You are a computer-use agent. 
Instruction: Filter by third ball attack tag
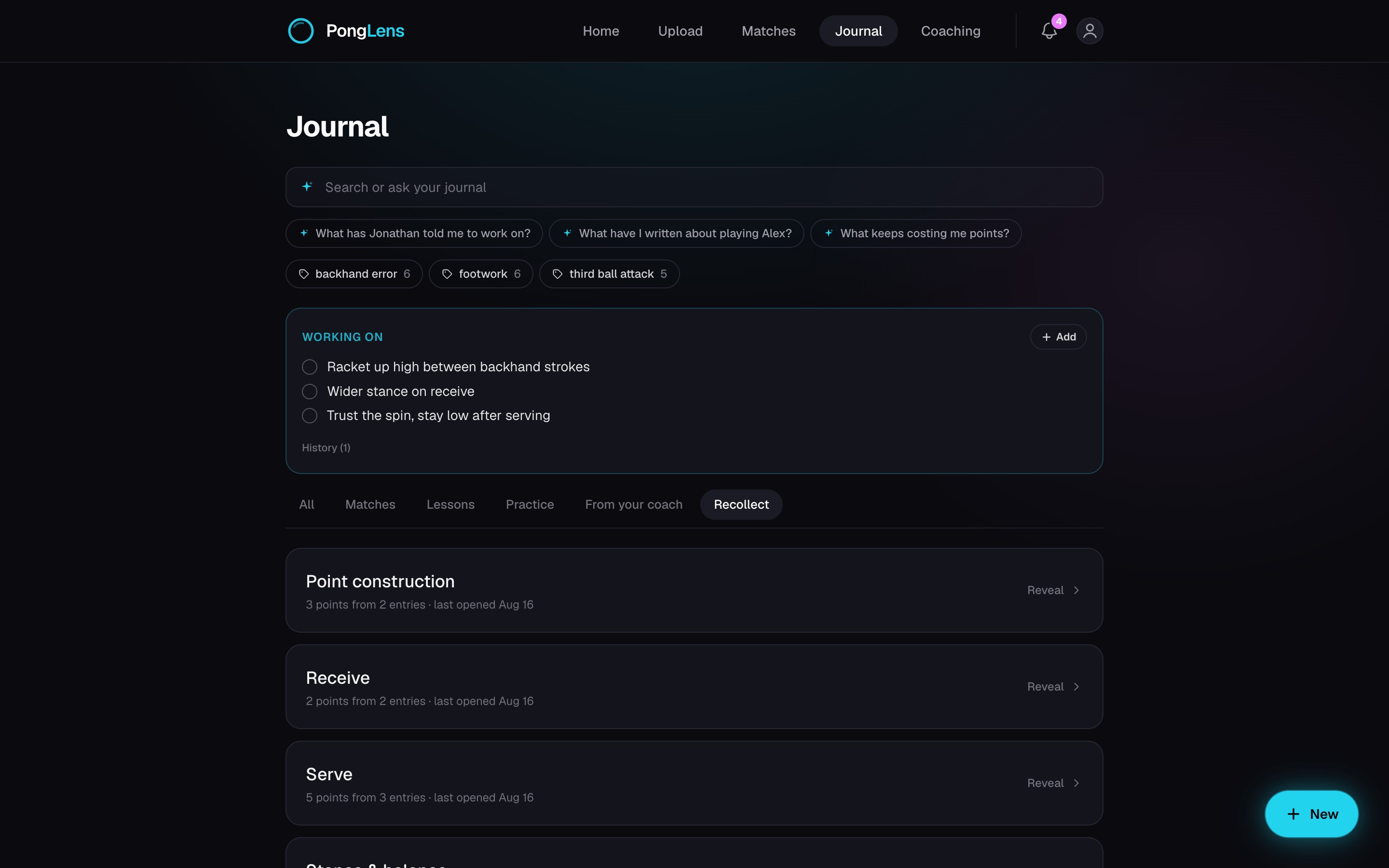pyautogui.click(x=609, y=274)
